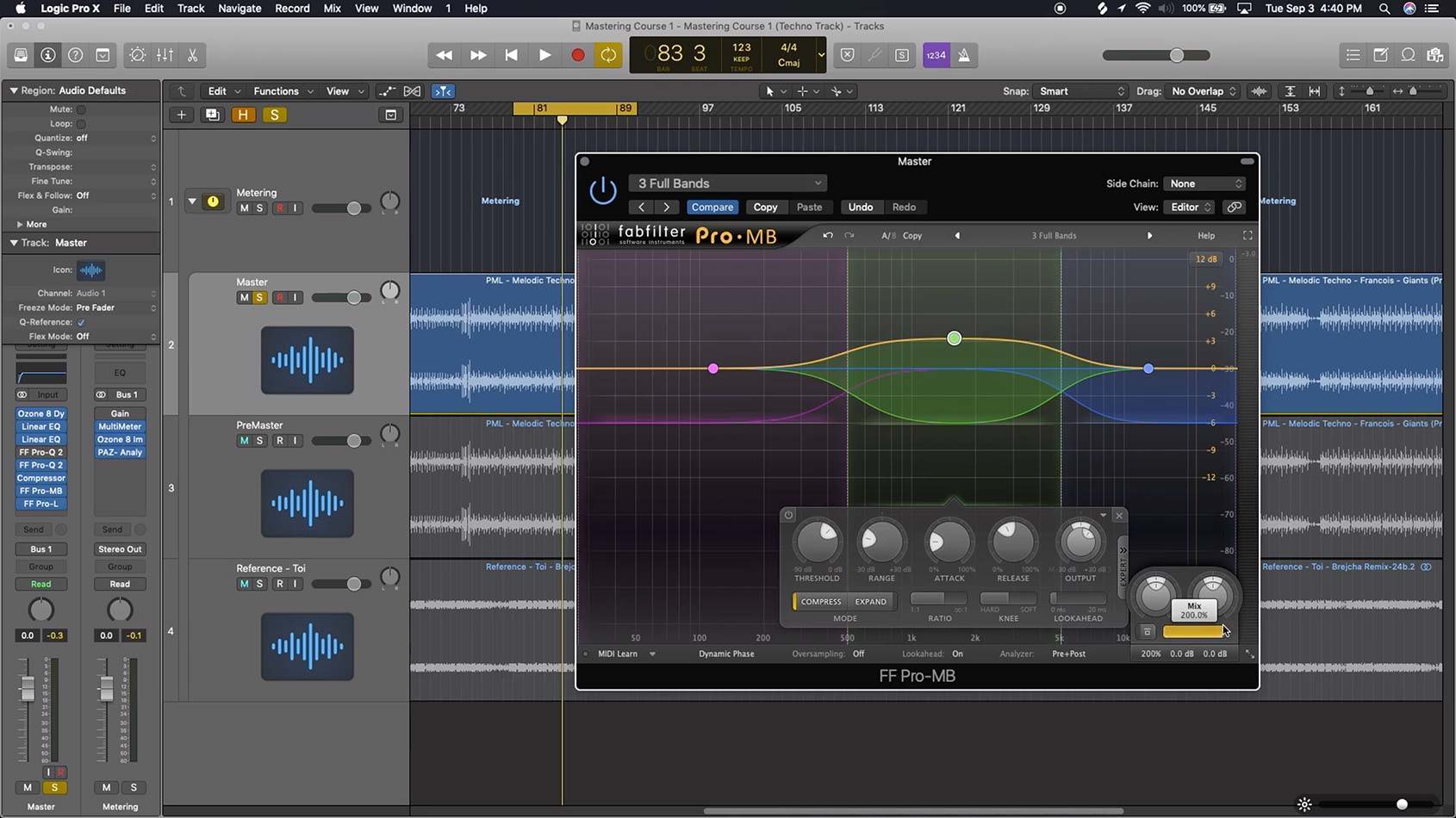Select EXPAND mode in band panel
This screenshot has height=818, width=1456.
[x=870, y=602]
